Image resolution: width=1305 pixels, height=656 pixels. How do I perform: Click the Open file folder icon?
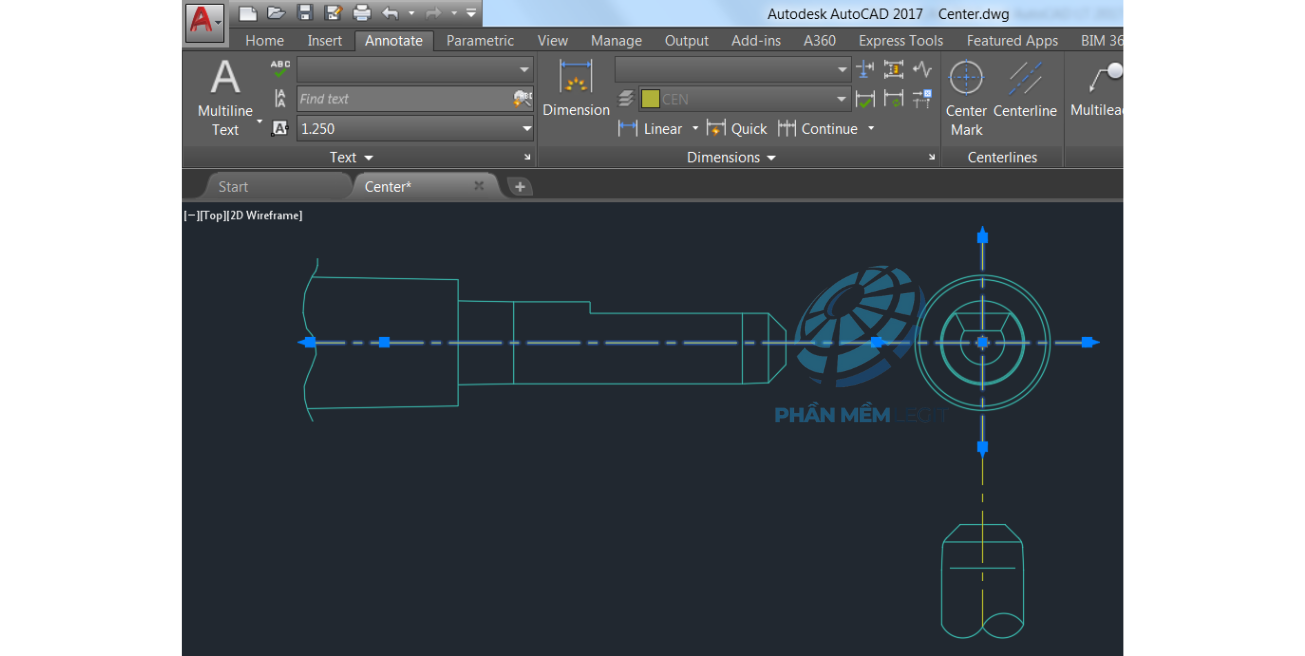pos(277,13)
